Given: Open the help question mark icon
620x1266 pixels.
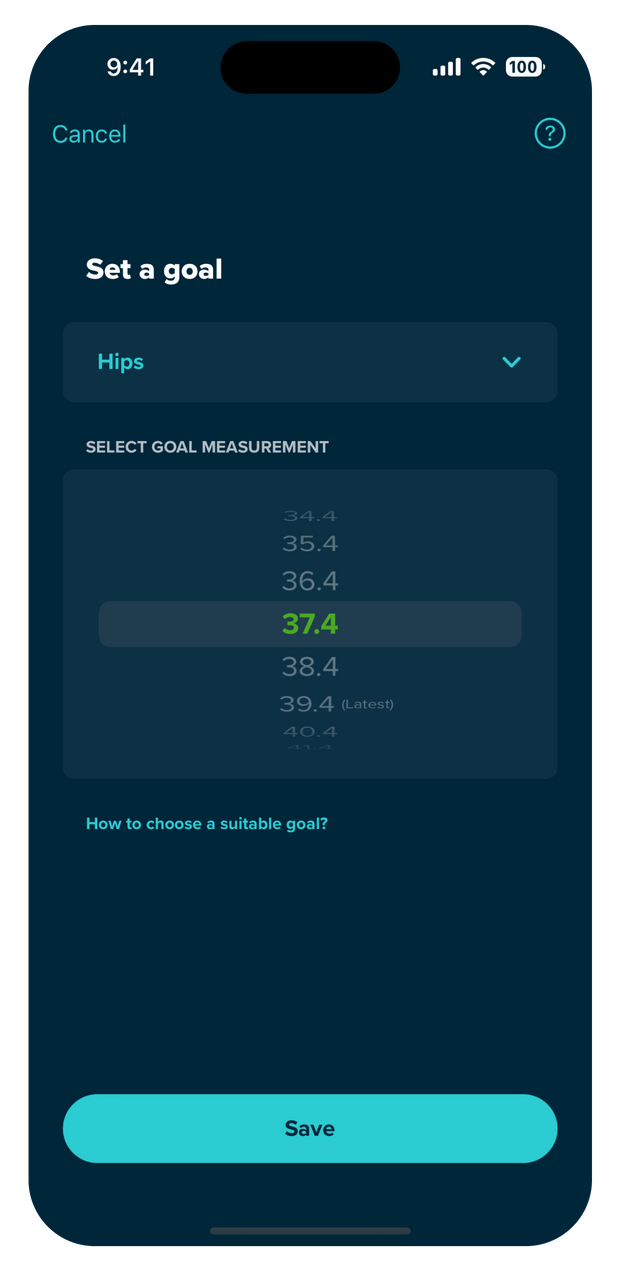Looking at the screenshot, I should pyautogui.click(x=550, y=133).
